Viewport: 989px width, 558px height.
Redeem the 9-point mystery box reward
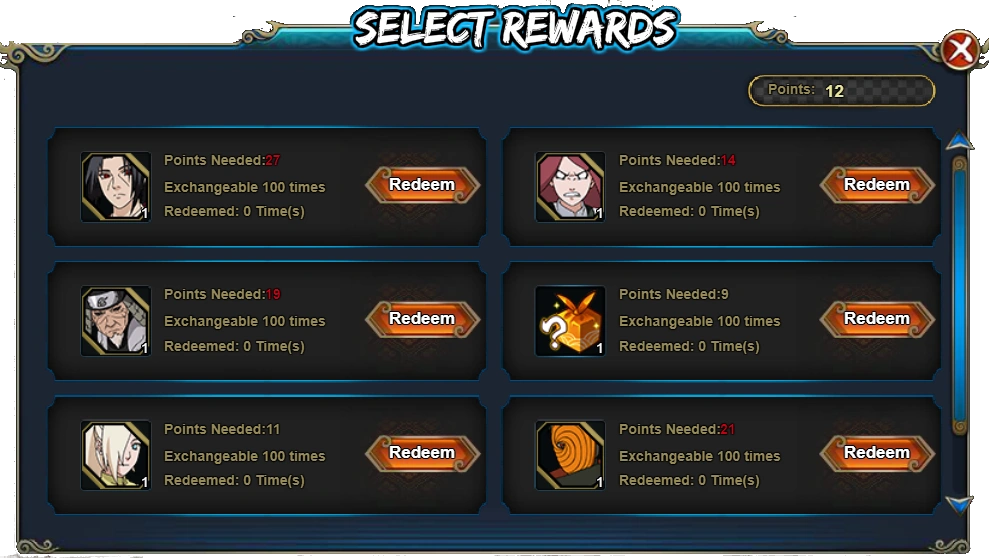coord(877,319)
